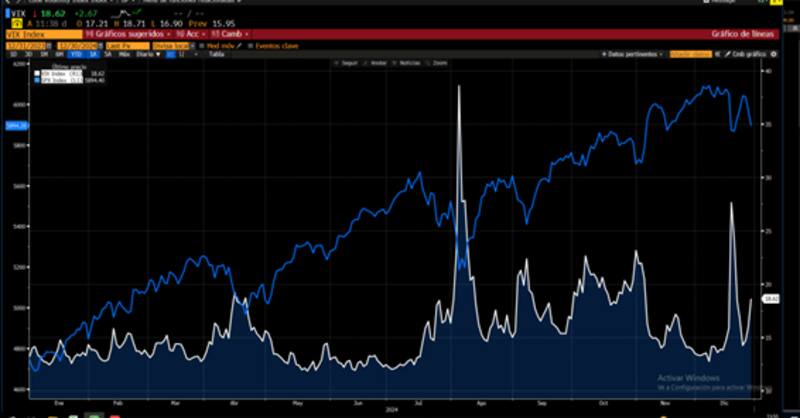
Task: Select the YTD time range tab
Action: click(x=76, y=54)
